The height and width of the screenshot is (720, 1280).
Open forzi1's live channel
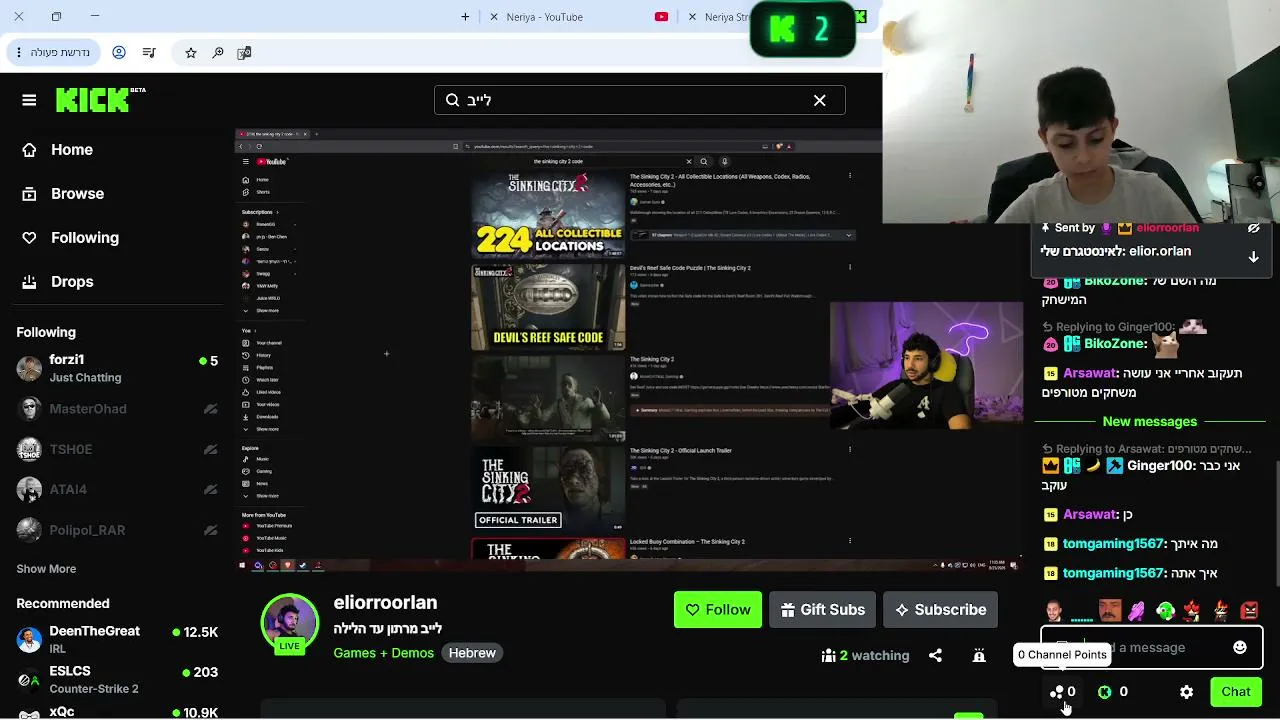point(117,368)
